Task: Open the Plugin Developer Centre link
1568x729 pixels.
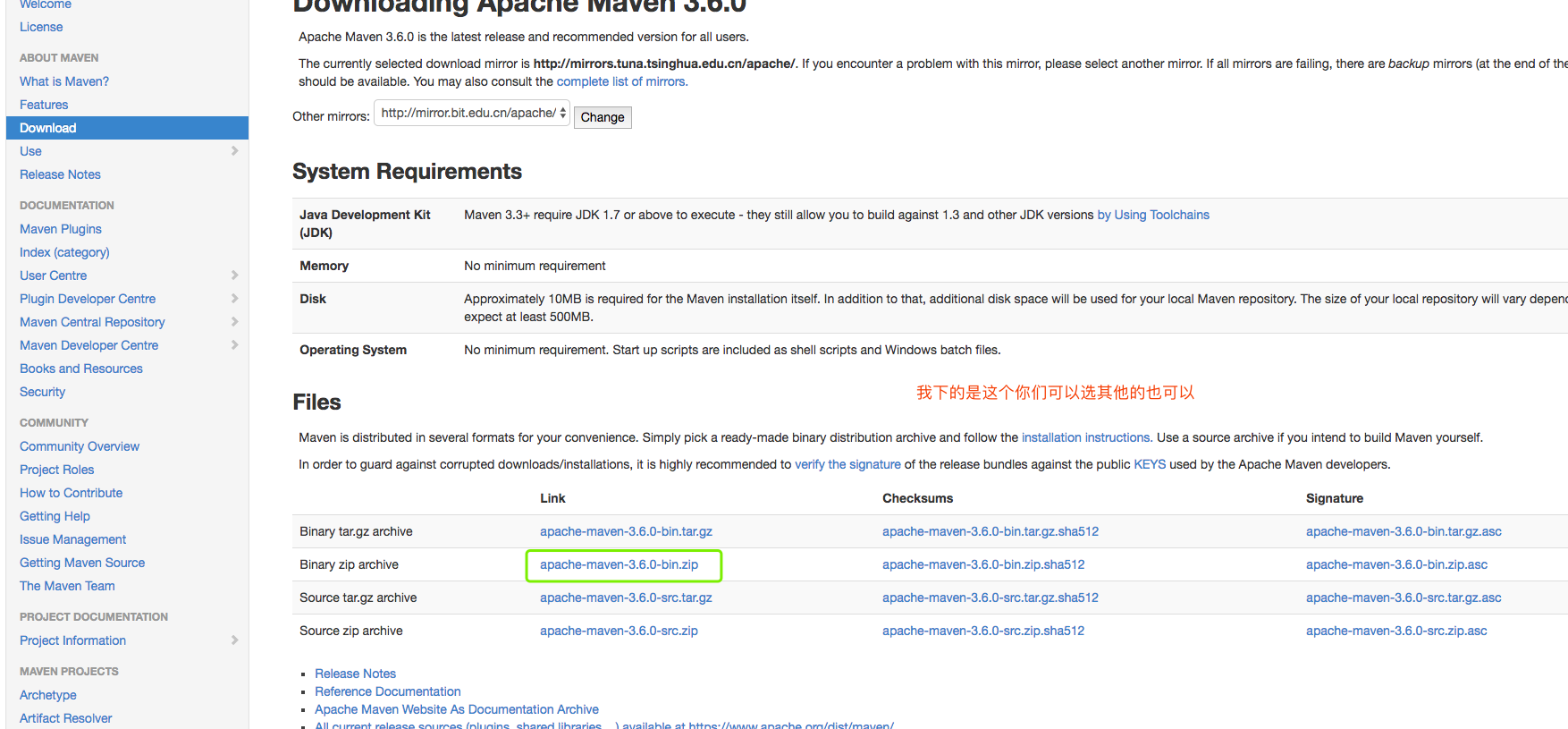Action: point(88,299)
